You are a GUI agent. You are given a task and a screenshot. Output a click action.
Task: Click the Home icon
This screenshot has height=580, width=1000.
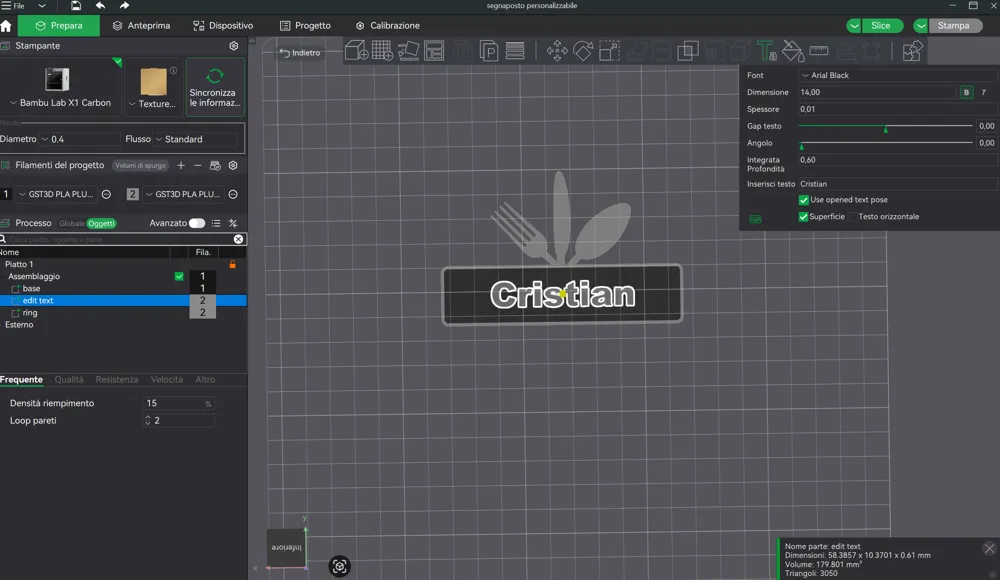[6, 26]
